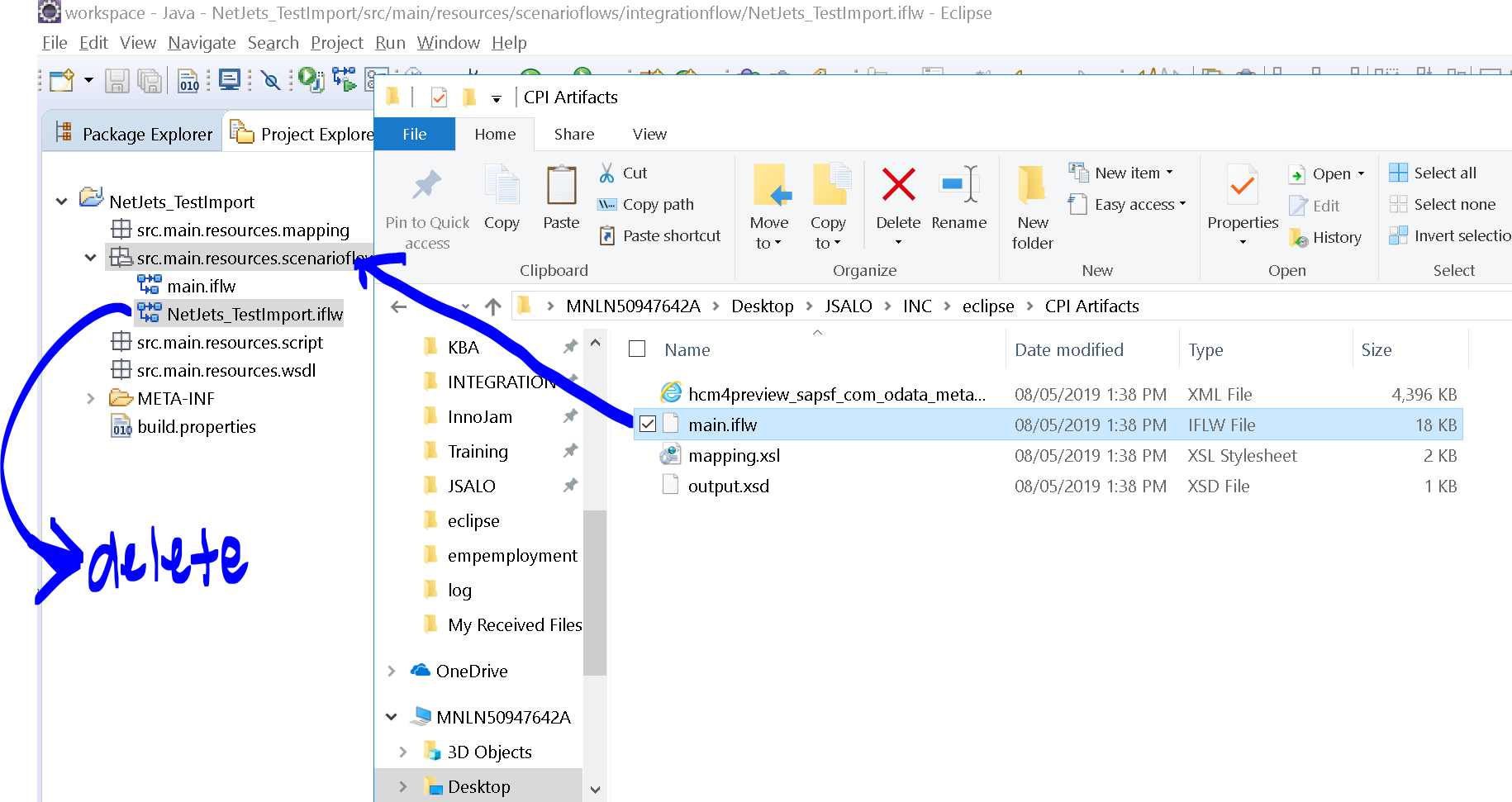Toggle the select-all checkbox beside Name column

637,349
